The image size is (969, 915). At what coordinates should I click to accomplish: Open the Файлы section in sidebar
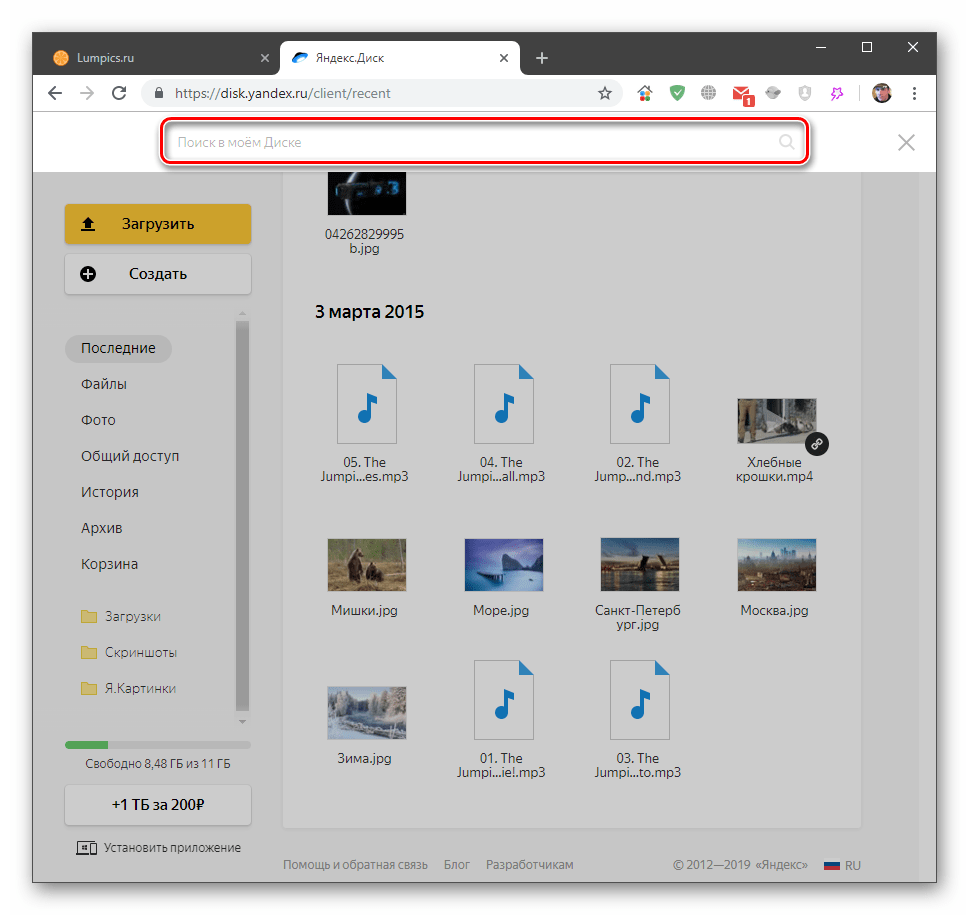[104, 384]
